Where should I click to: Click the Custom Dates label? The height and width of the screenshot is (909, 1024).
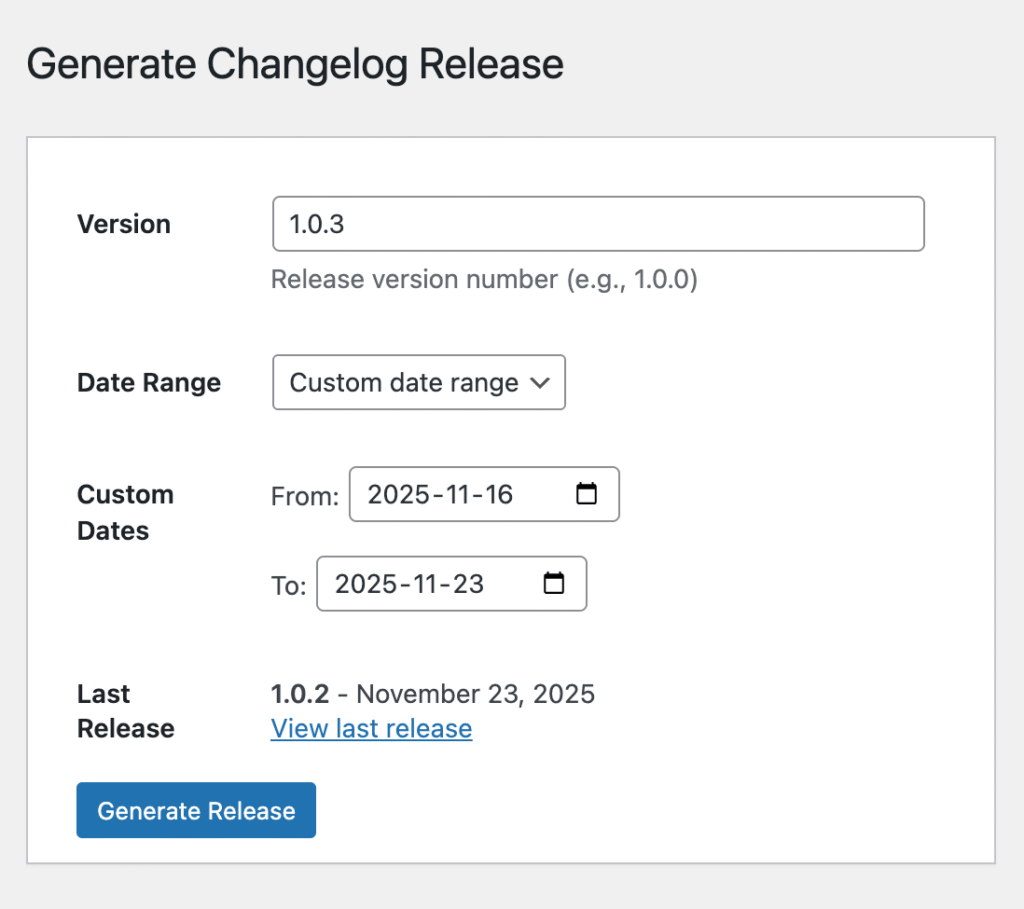point(125,512)
